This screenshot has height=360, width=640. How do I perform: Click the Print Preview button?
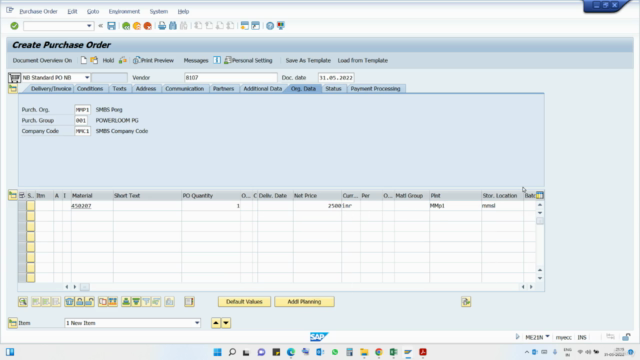click(x=153, y=60)
